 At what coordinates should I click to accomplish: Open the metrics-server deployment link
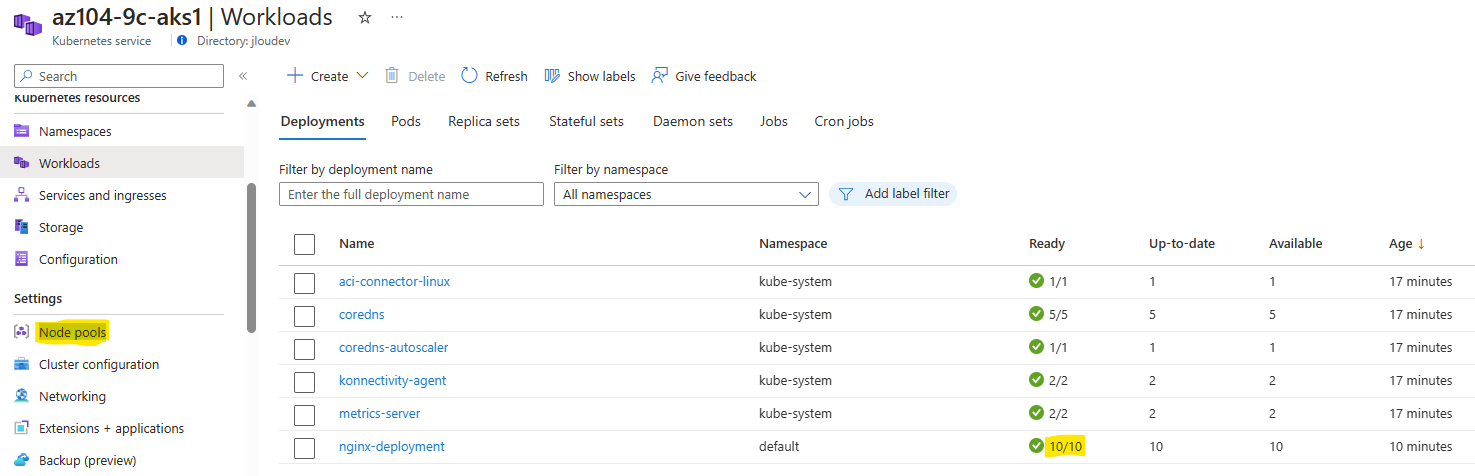tap(380, 413)
